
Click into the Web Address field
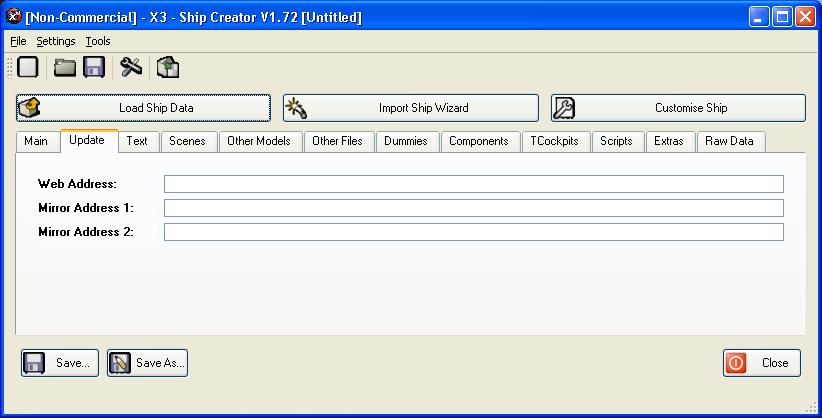(474, 184)
